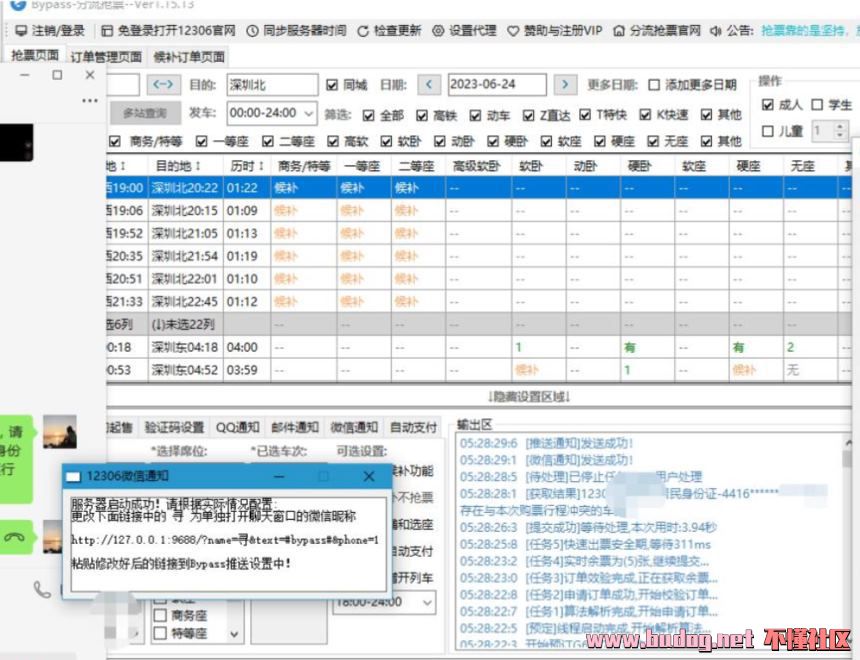Viewport: 860px width, 660px height.
Task: Open the 验证码设置 tab
Action: [174, 427]
